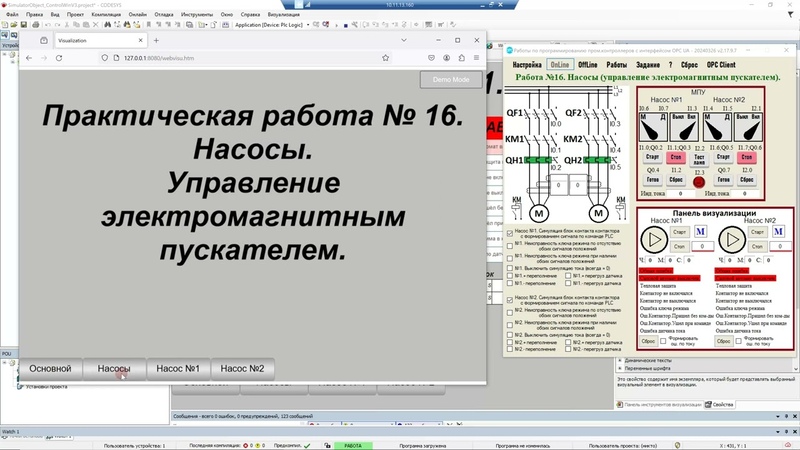Click the blue stop square in the CODESYS toolbar
The width and height of the screenshot is (800, 450).
(x=345, y=25)
